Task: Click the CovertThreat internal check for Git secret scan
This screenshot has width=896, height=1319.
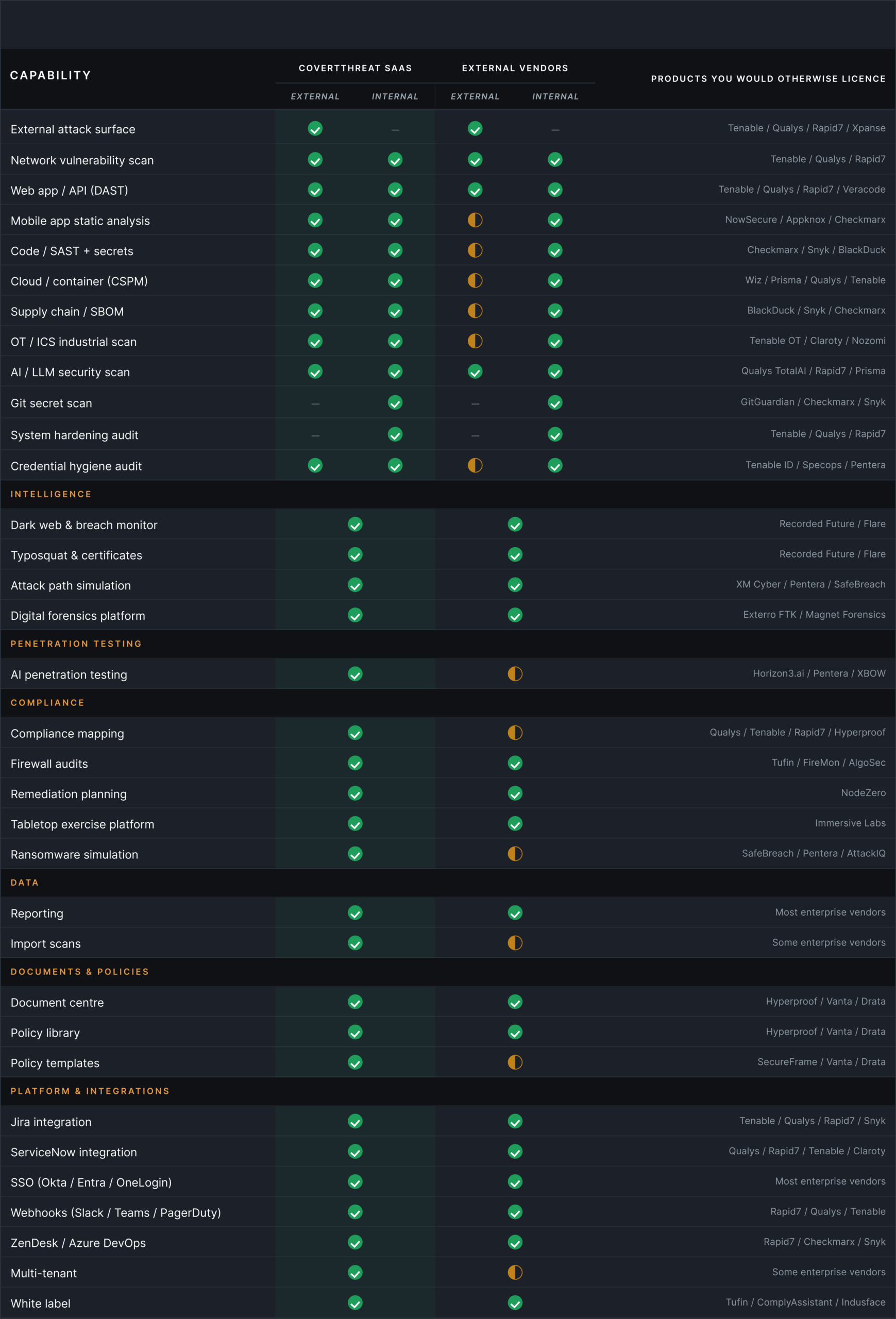Action: click(x=396, y=403)
